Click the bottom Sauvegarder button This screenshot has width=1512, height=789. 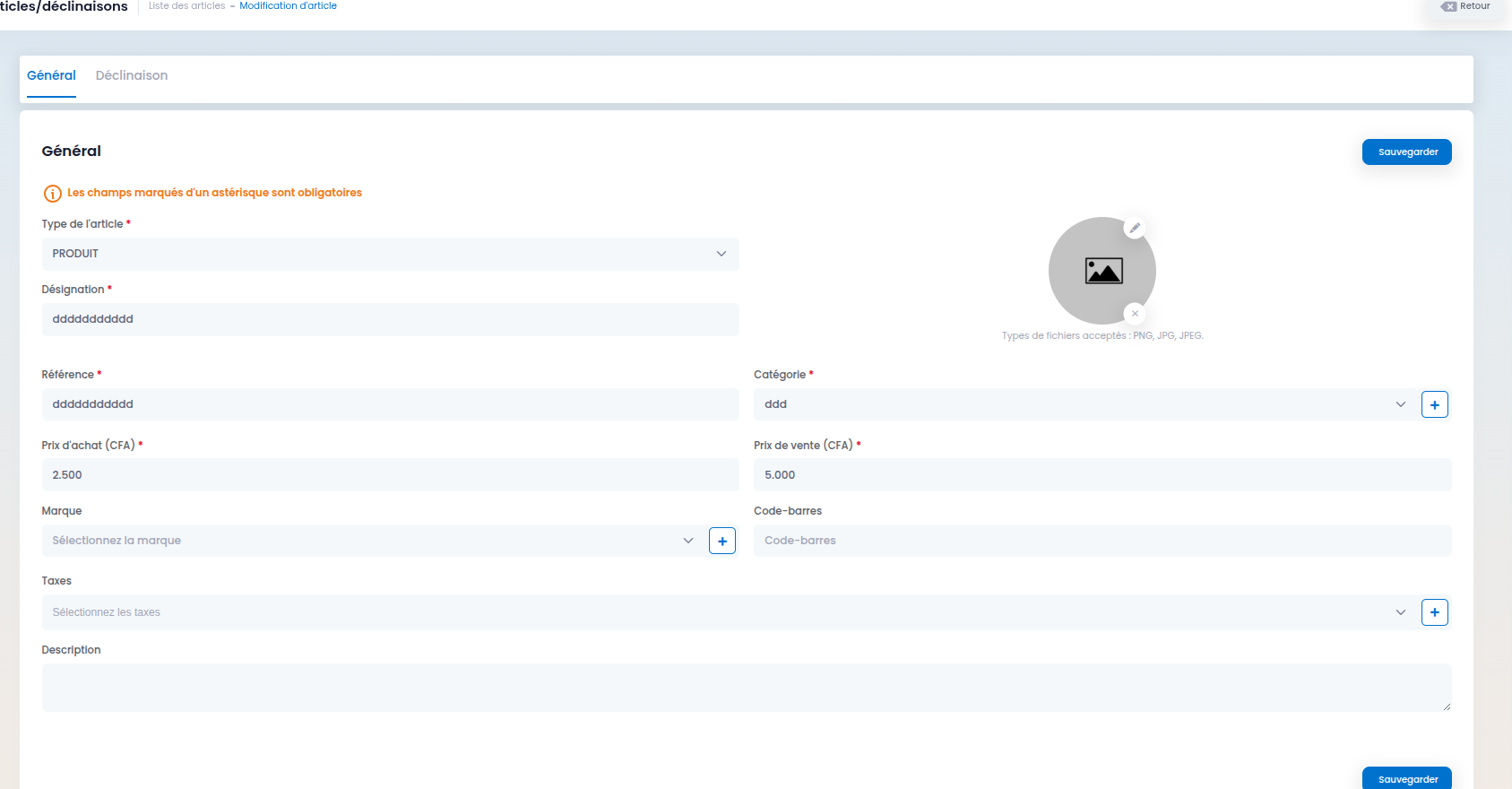(x=1406, y=778)
